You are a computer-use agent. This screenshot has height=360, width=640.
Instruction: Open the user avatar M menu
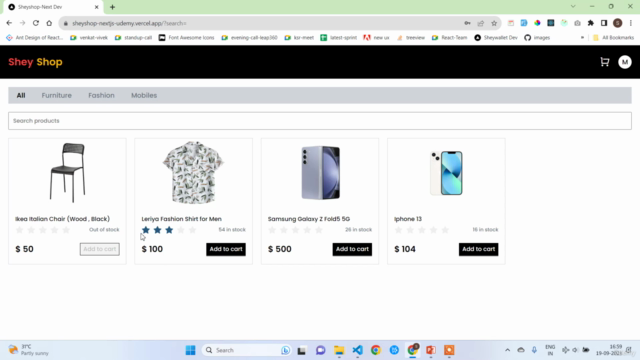click(624, 62)
